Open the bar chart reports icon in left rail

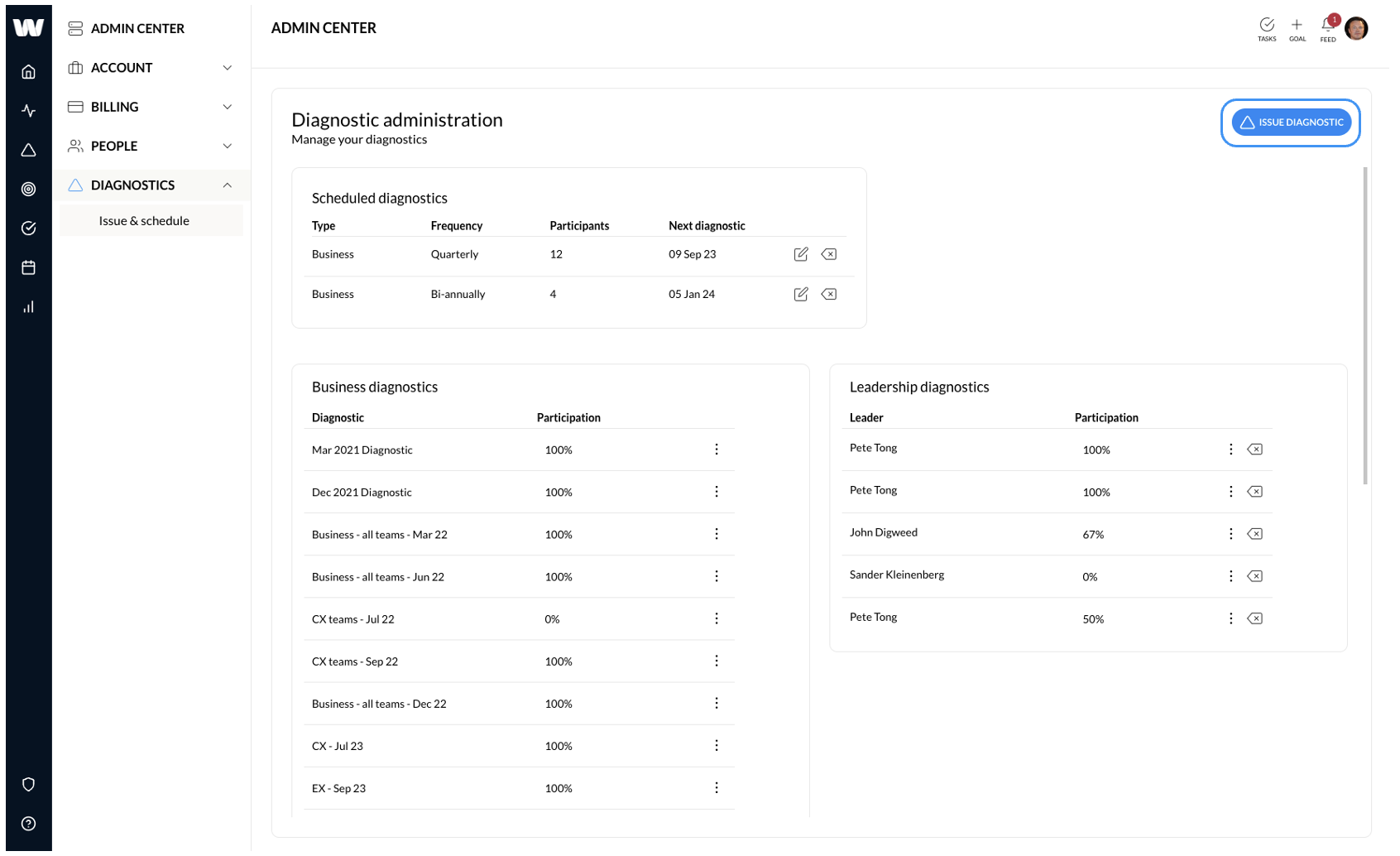tap(28, 307)
